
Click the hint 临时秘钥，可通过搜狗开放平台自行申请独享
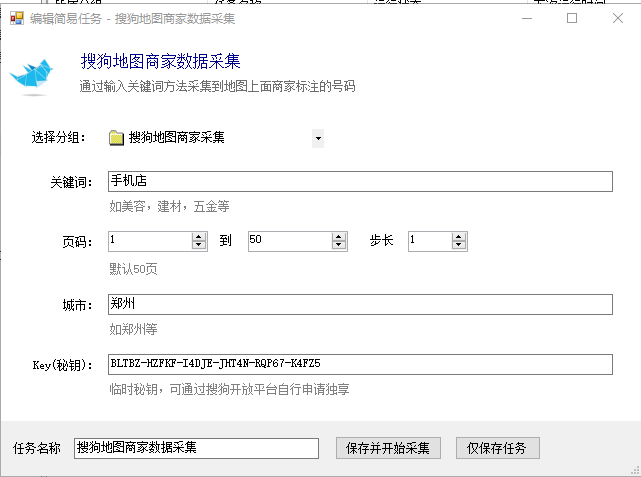pyautogui.click(x=229, y=389)
